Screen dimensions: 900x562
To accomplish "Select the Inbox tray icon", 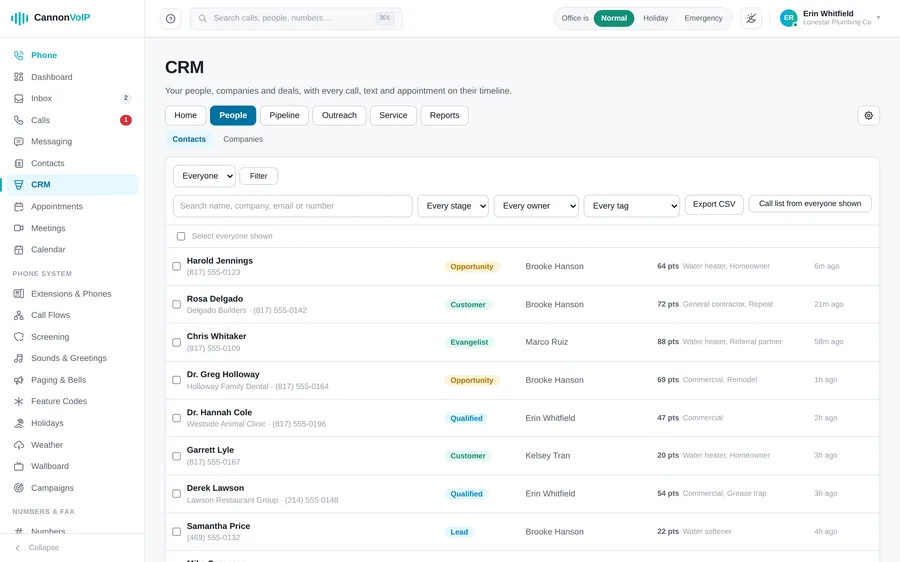I will click(19, 98).
